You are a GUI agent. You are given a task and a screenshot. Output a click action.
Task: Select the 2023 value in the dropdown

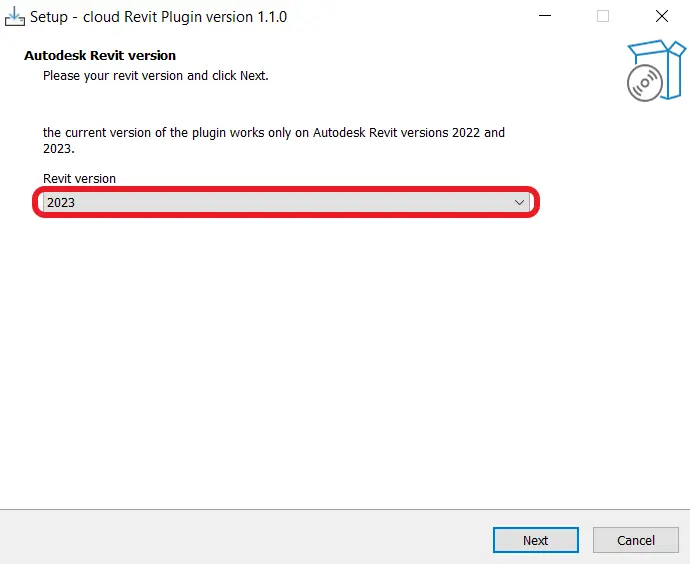point(61,202)
